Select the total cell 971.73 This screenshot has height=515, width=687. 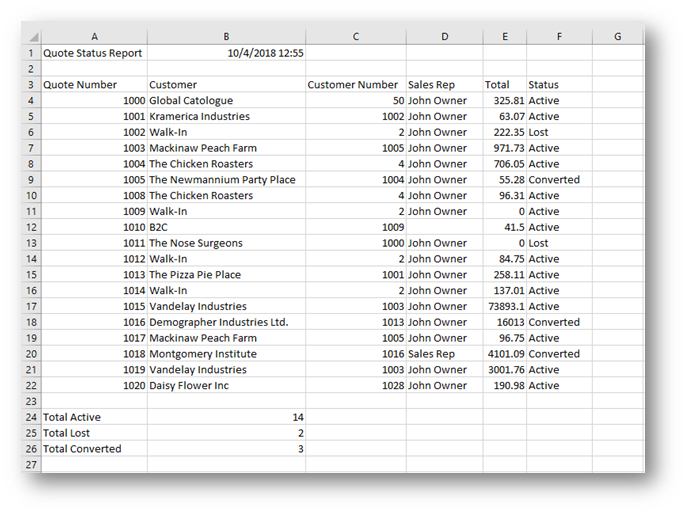[505, 148]
